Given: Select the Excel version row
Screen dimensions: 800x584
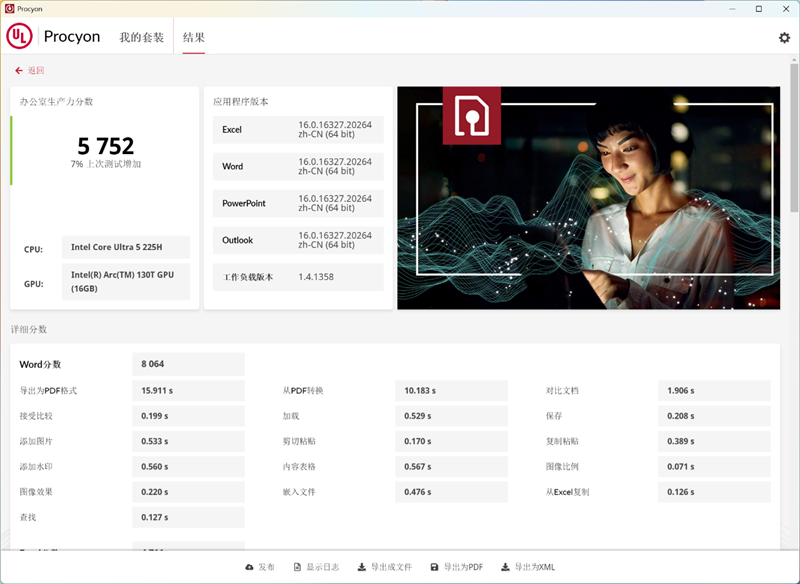Looking at the screenshot, I should click(x=297, y=130).
